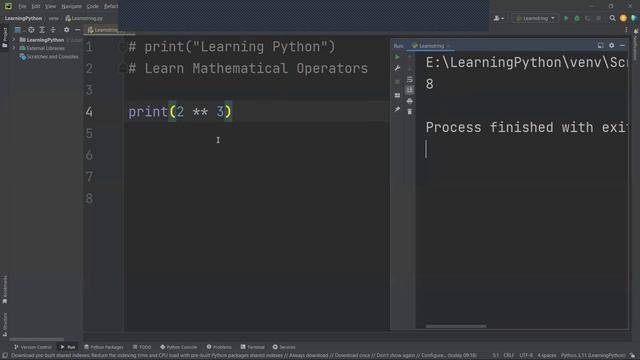
Task: Click wrench icon to modify run configuration
Action: point(397,68)
